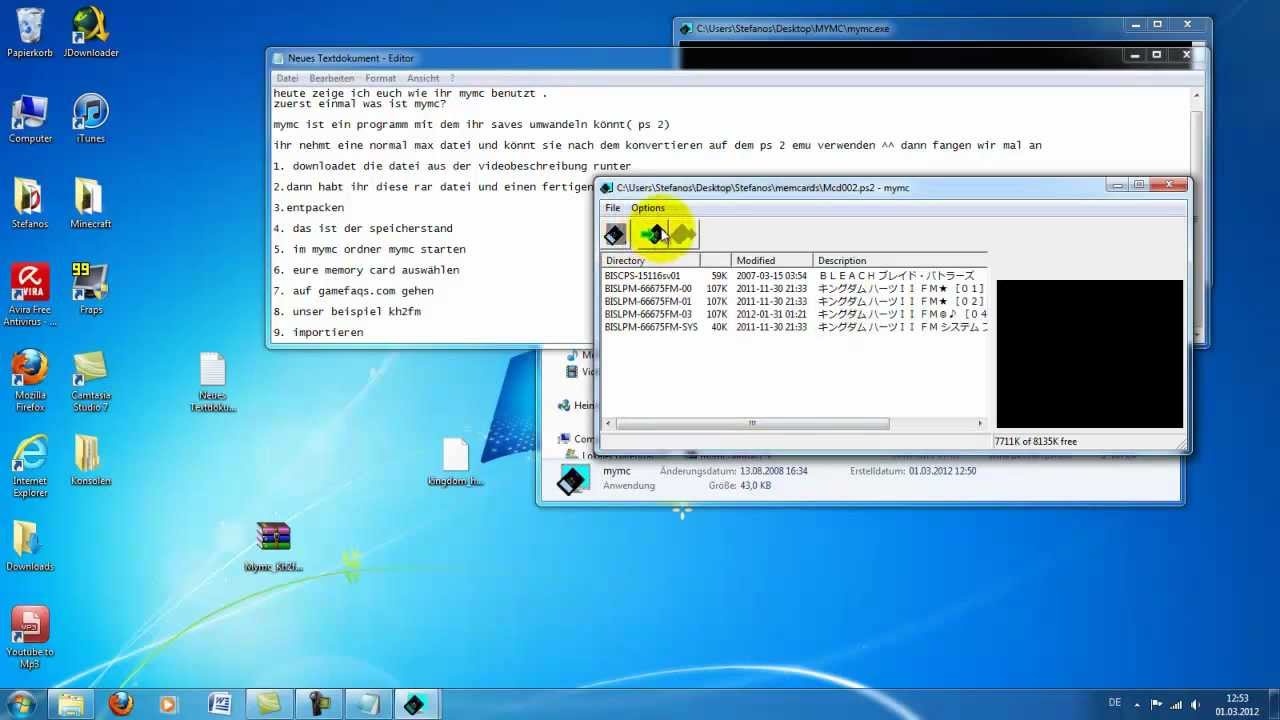Open the media player taskbar icon

(x=169, y=704)
